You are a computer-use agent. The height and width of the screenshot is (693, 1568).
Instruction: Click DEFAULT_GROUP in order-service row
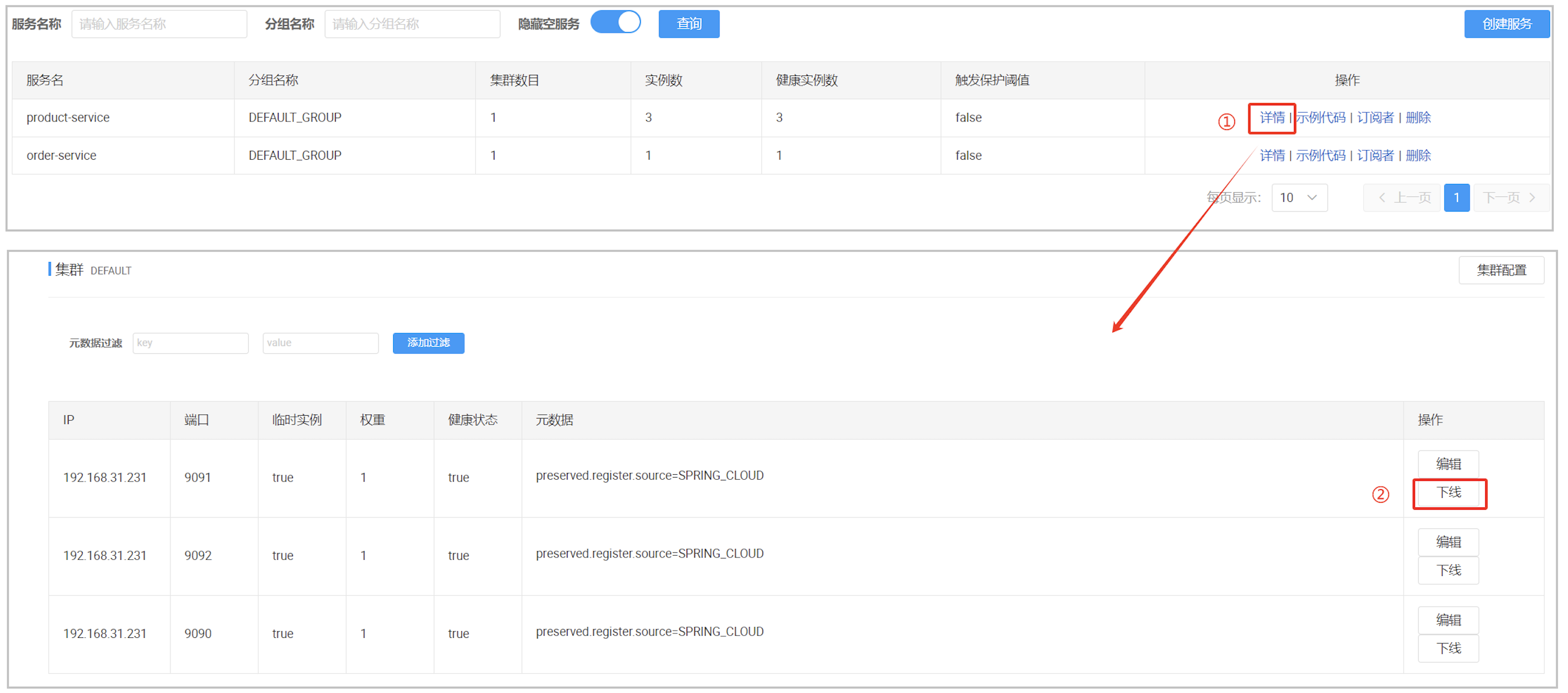click(295, 155)
